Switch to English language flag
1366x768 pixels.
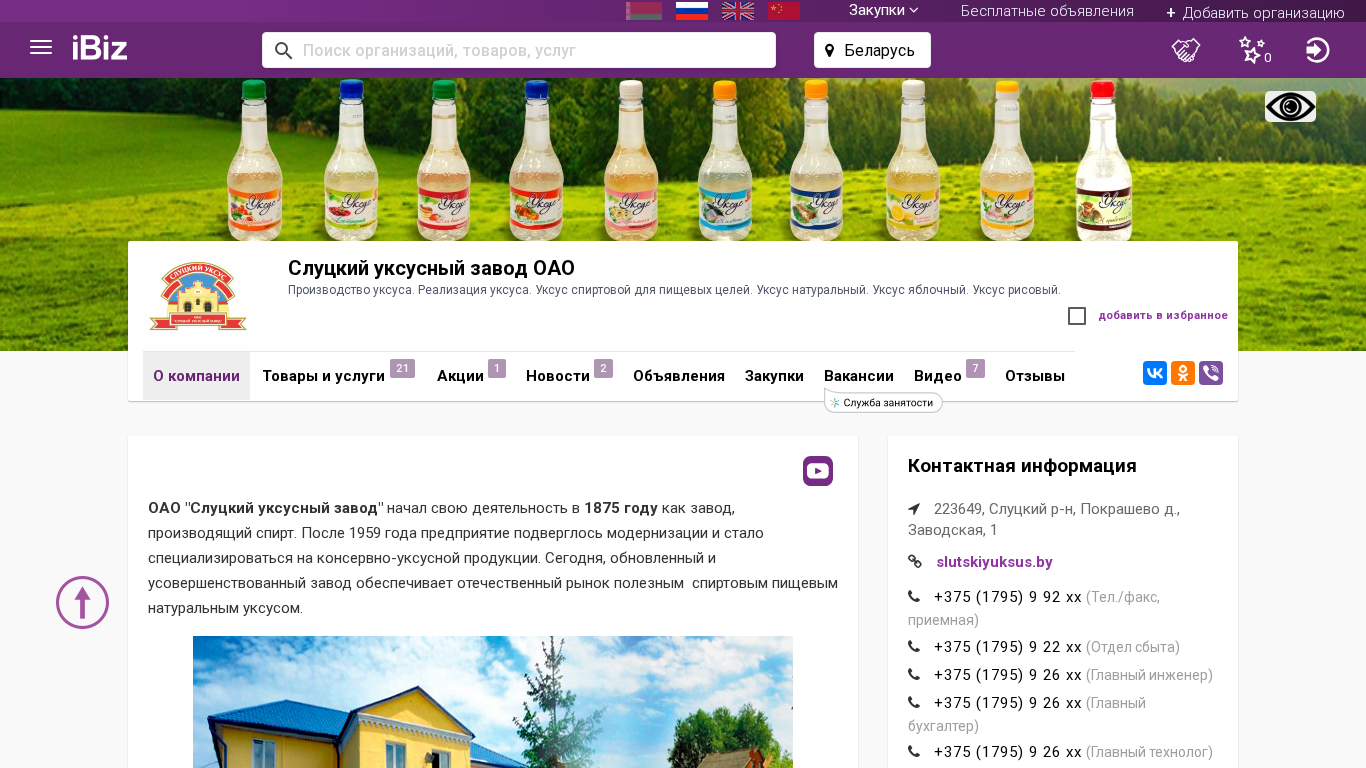tap(738, 11)
